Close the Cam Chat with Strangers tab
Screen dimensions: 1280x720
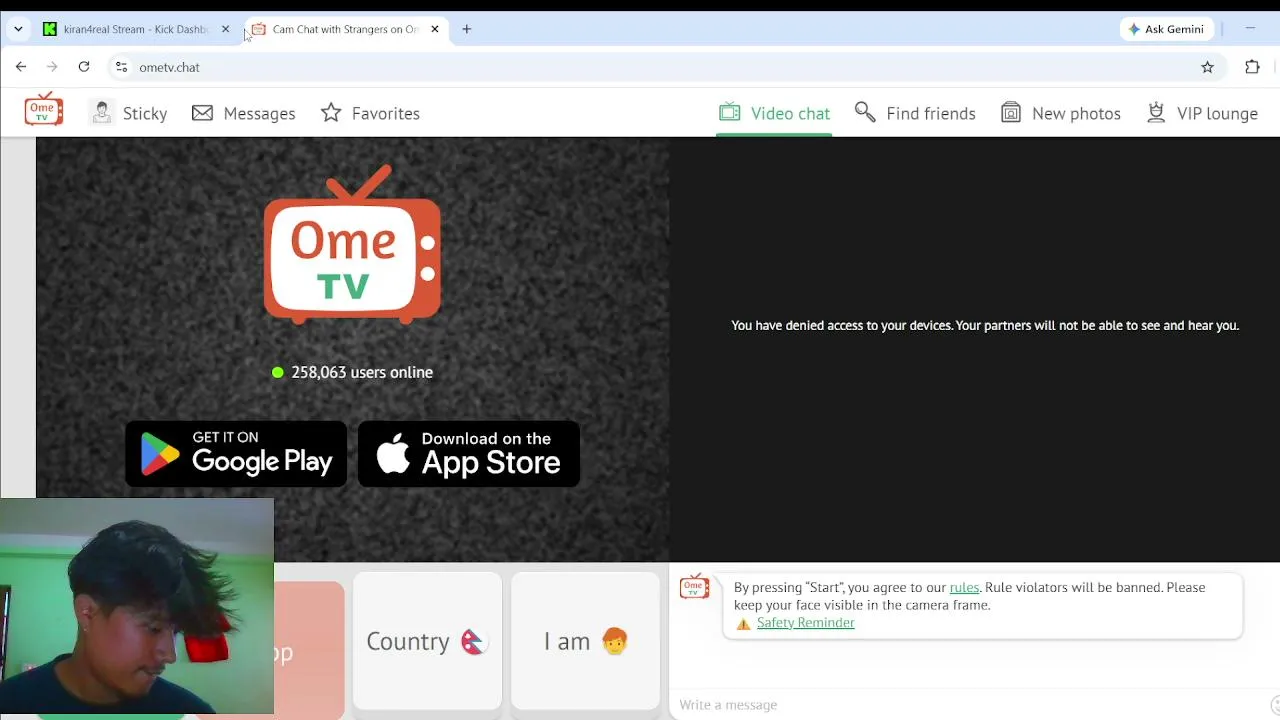pyautogui.click(x=435, y=29)
